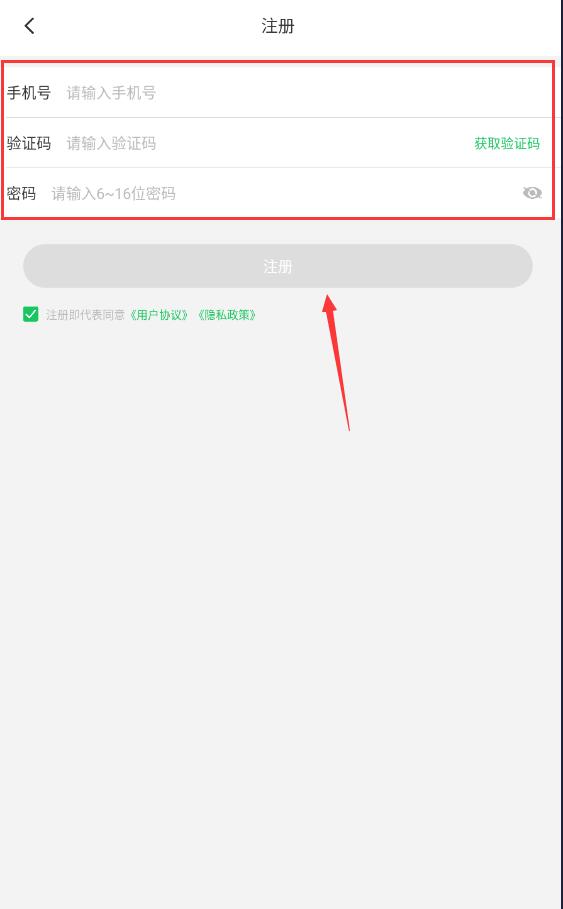
Task: Toggle password visibility eye icon
Action: click(532, 193)
